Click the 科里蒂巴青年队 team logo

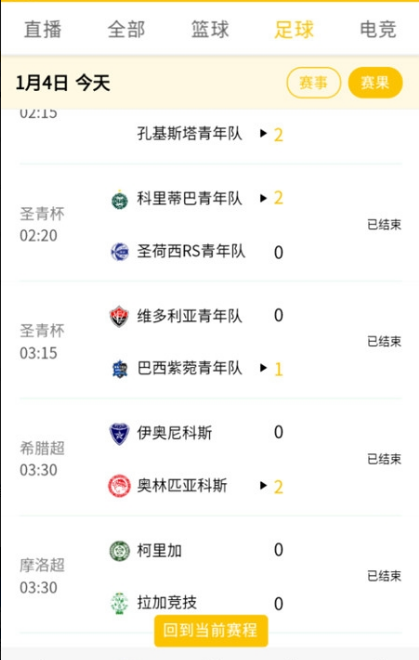point(120,199)
